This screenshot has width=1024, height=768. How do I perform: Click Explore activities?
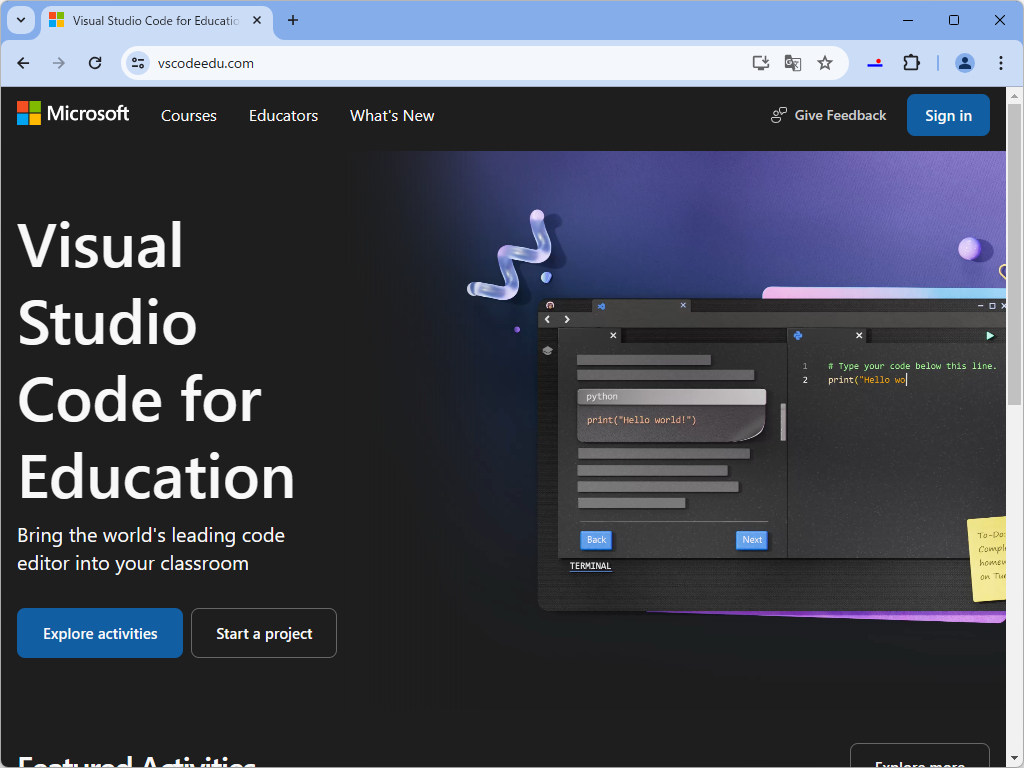pos(99,632)
